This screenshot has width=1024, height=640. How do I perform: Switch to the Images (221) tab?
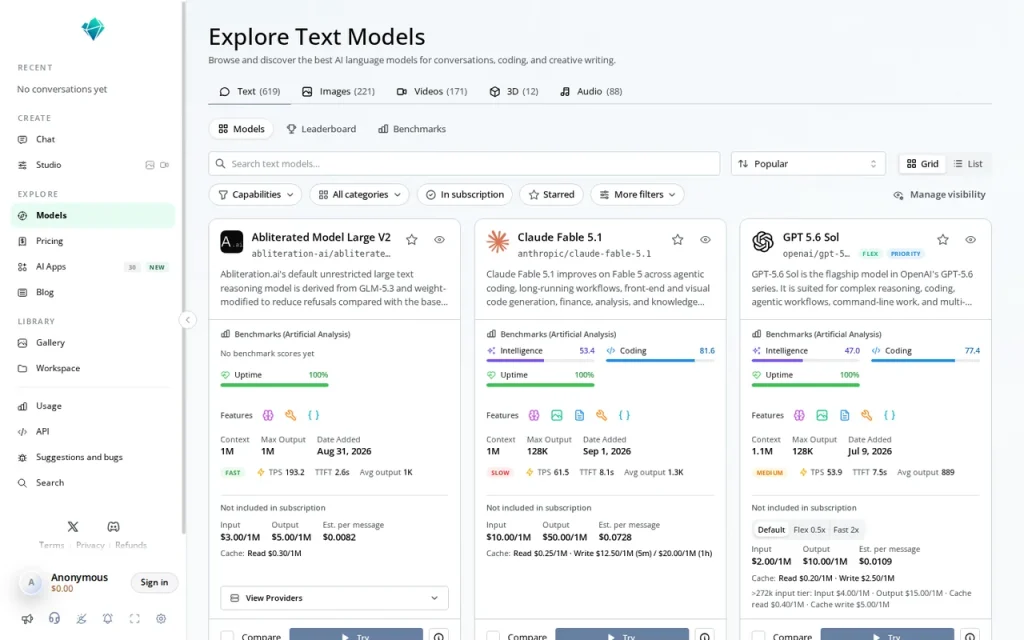point(338,91)
